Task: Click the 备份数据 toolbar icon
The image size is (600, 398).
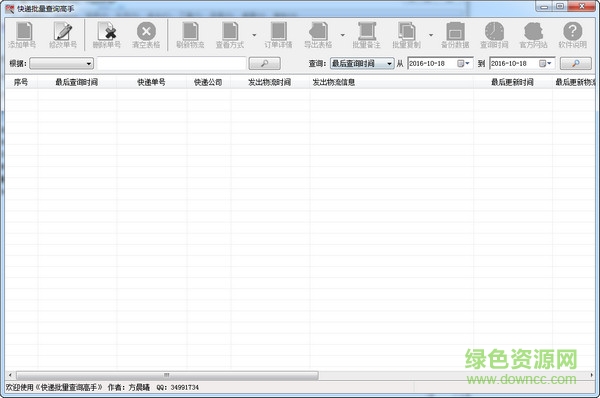Action: tap(455, 35)
